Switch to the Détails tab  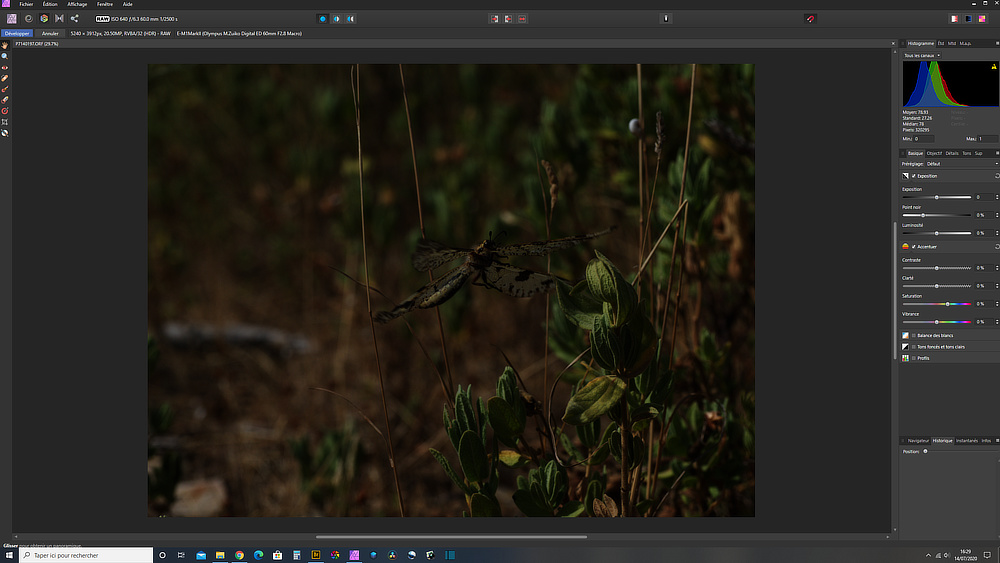point(952,153)
